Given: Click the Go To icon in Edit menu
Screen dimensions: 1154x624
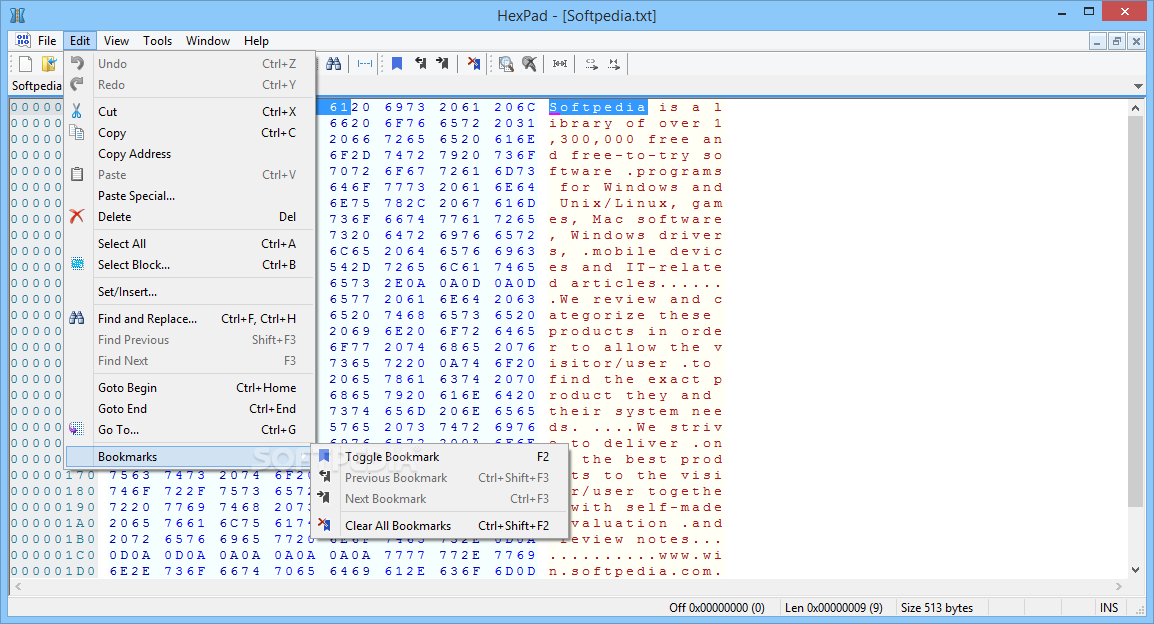Looking at the screenshot, I should [77, 429].
